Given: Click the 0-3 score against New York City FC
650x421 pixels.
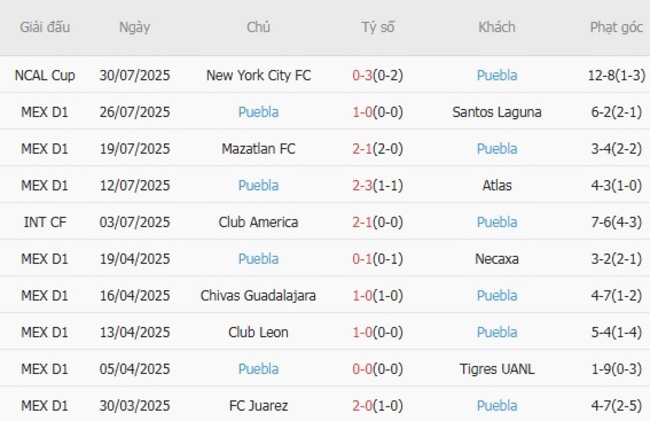Looking at the screenshot, I should pos(362,75).
